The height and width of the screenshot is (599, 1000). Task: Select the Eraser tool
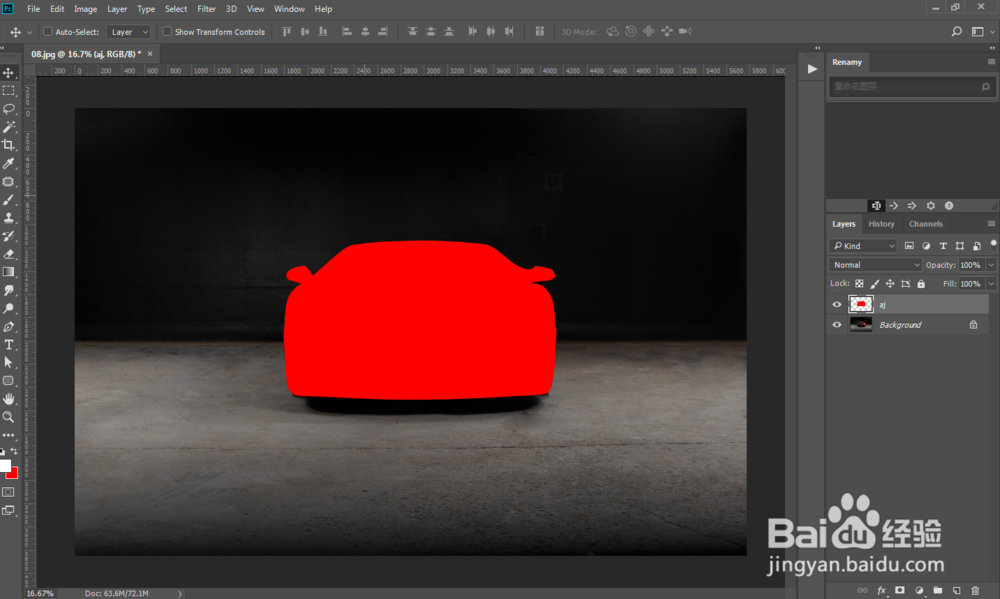pos(8,254)
